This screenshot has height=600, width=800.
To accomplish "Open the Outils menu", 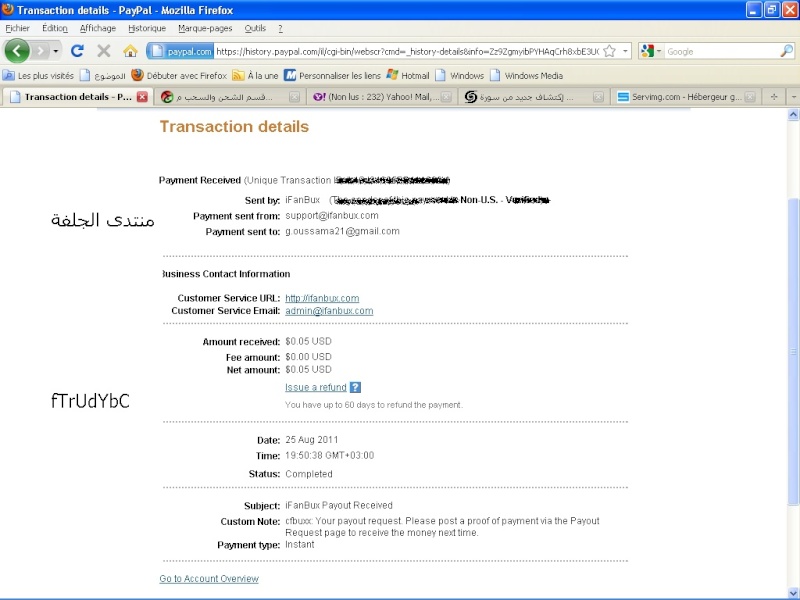I will 255,29.
